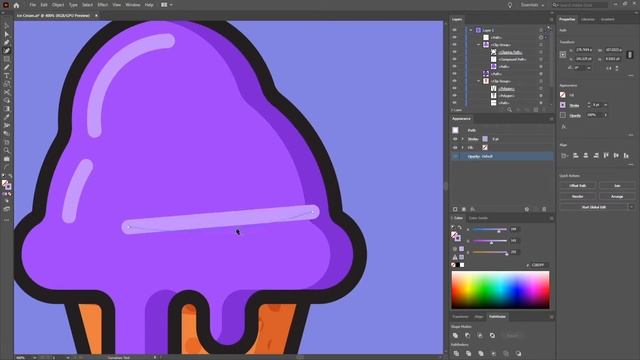The image size is (640, 360).
Task: Click the lightbulb Discover icon
Action: coord(509,5)
